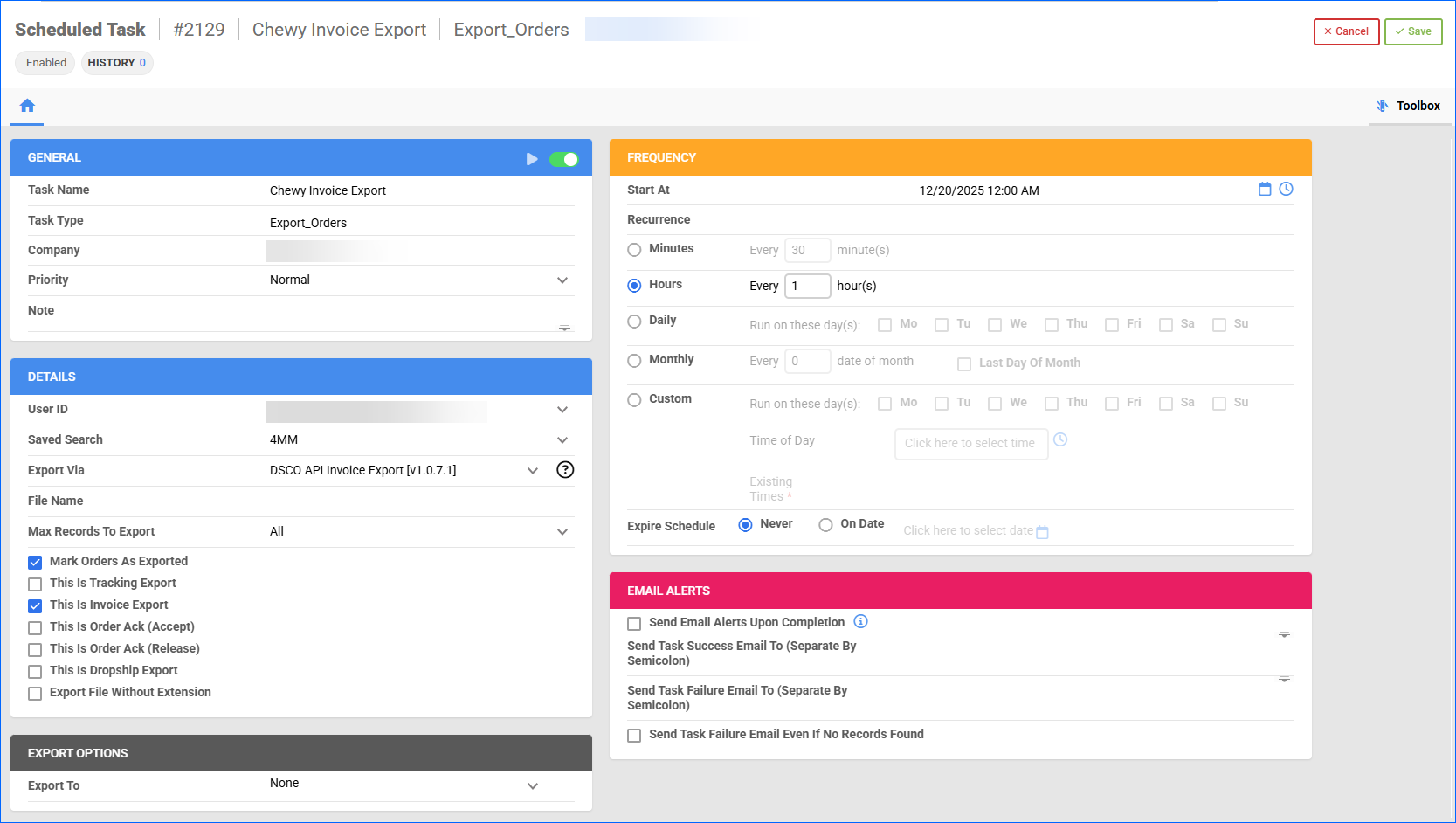Toggle the General enabled switch off
This screenshot has height=823, width=1456.
tap(563, 159)
